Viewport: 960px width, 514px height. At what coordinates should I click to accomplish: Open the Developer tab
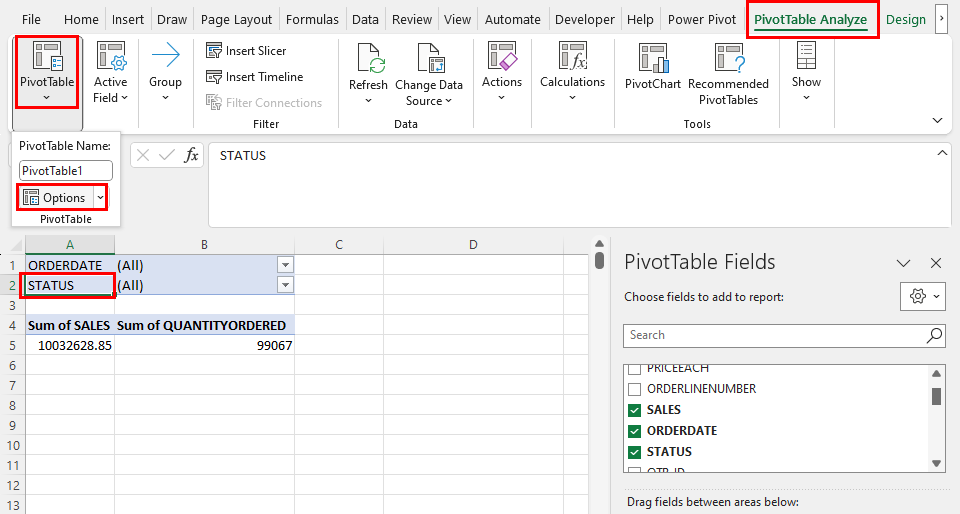(x=585, y=20)
